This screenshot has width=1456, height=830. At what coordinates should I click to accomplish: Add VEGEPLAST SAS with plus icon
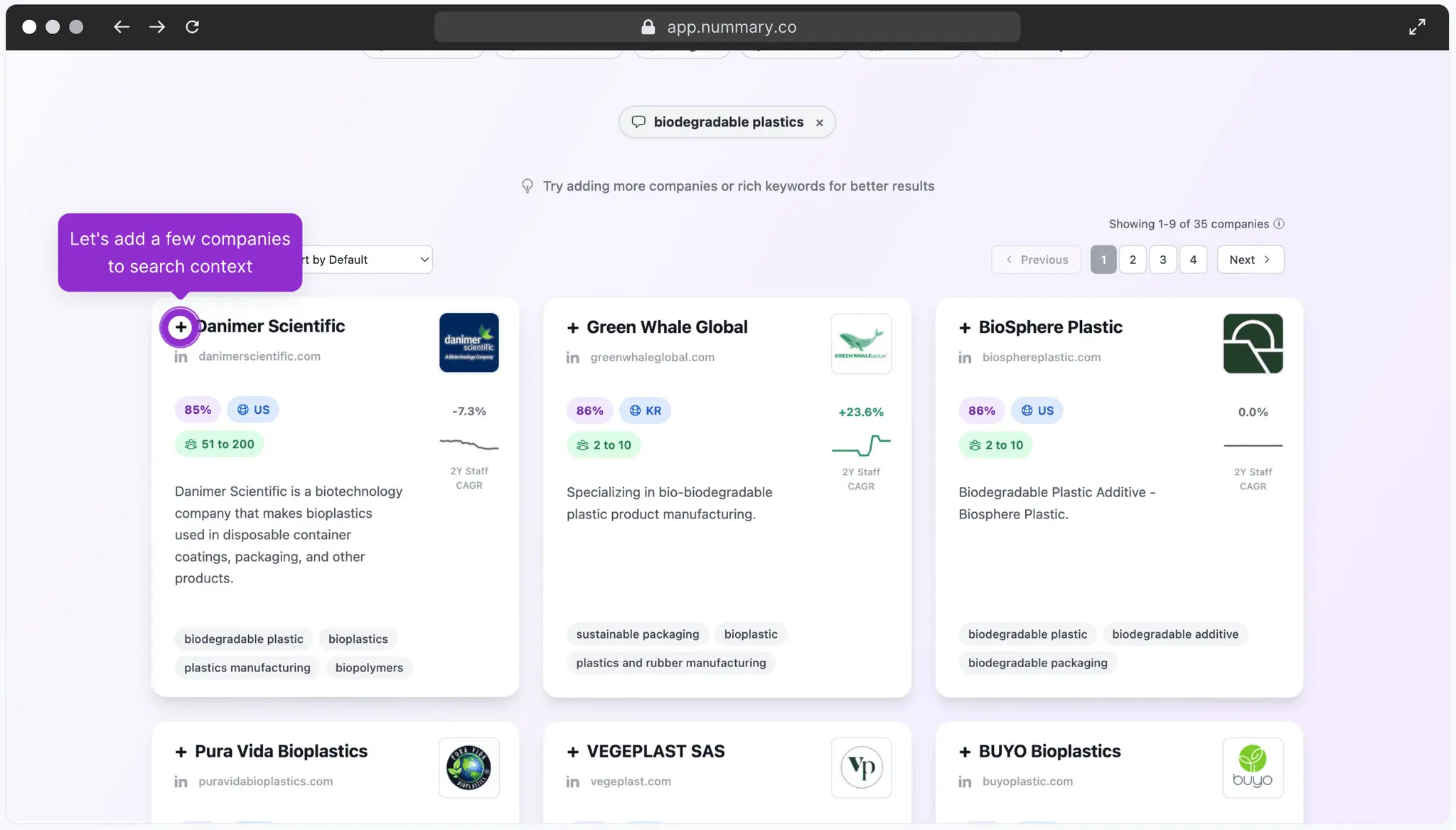(572, 752)
